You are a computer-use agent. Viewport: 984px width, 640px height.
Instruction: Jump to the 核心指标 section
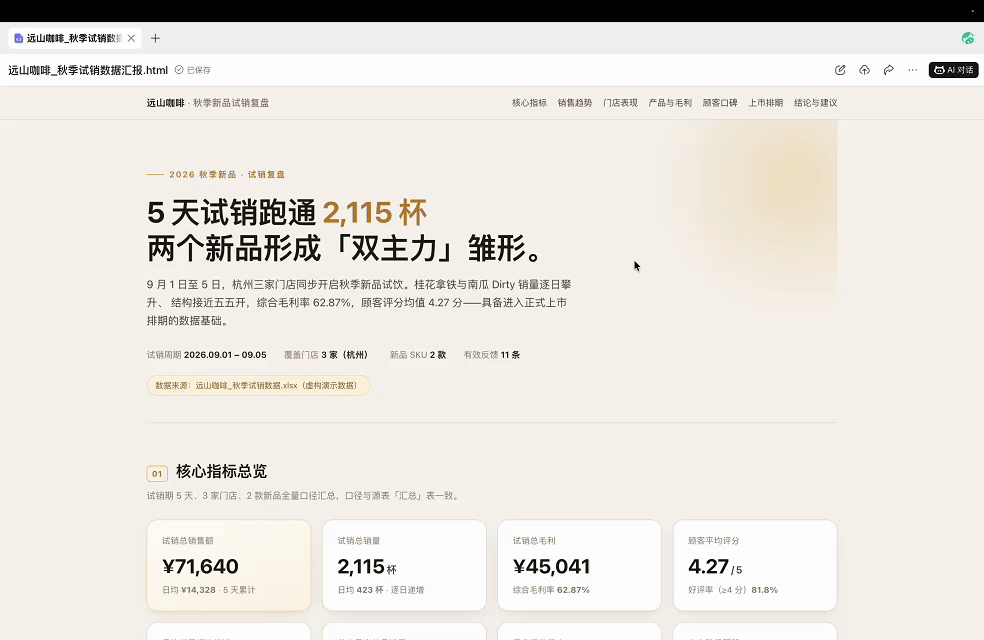(x=529, y=103)
